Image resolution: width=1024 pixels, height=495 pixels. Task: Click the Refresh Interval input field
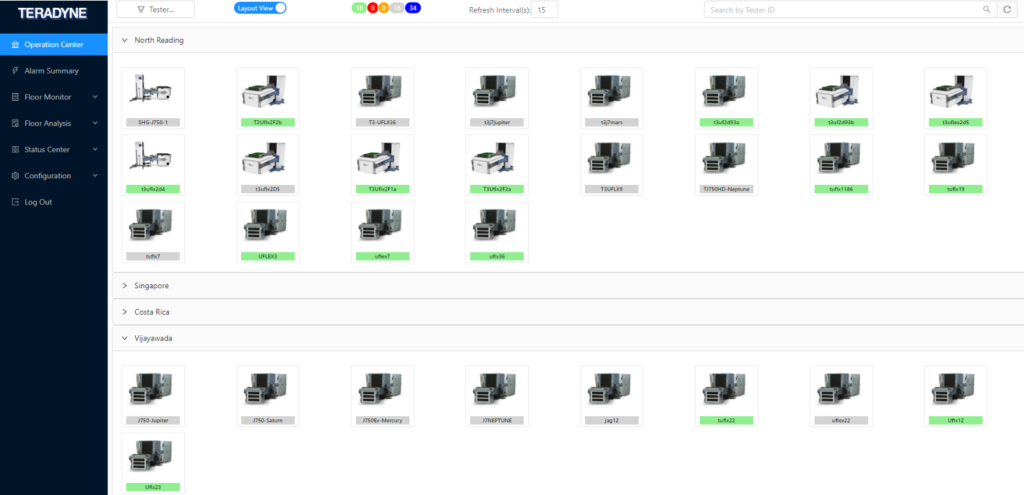click(545, 10)
